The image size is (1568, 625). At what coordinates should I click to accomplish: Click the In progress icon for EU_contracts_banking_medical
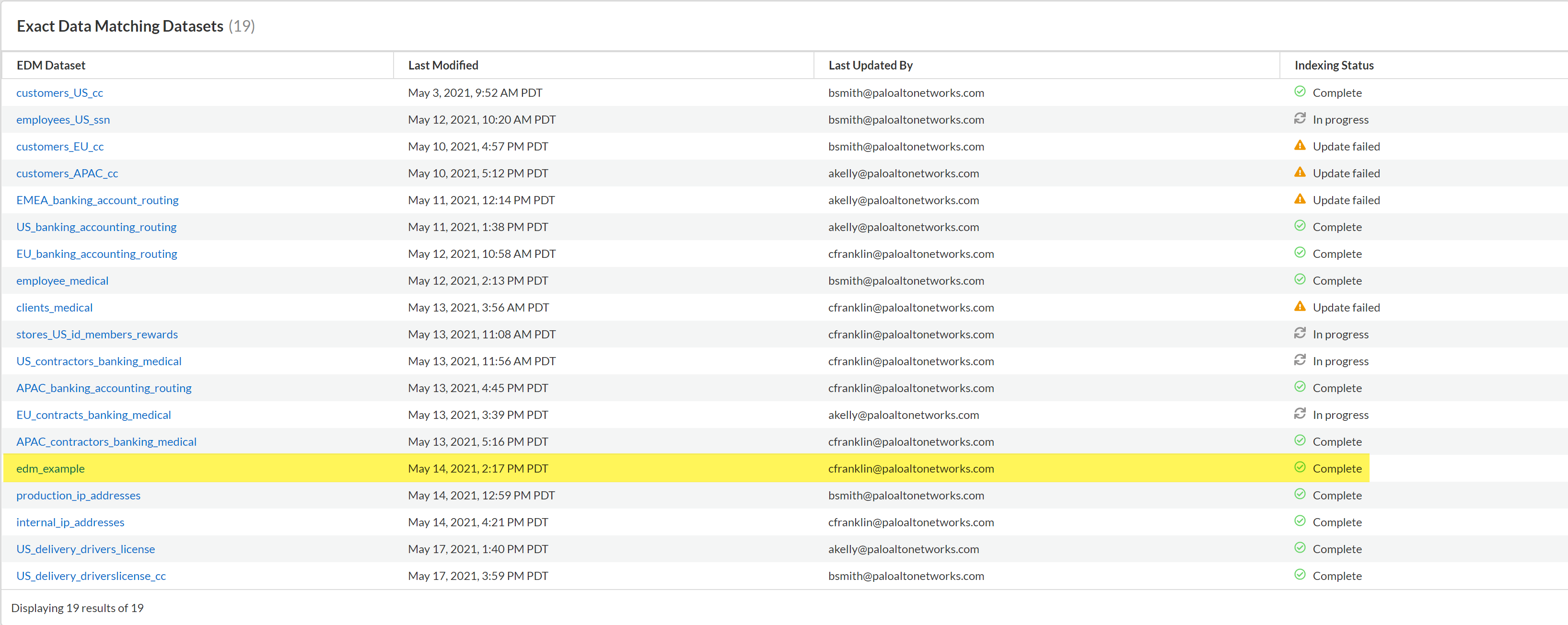coord(1300,414)
